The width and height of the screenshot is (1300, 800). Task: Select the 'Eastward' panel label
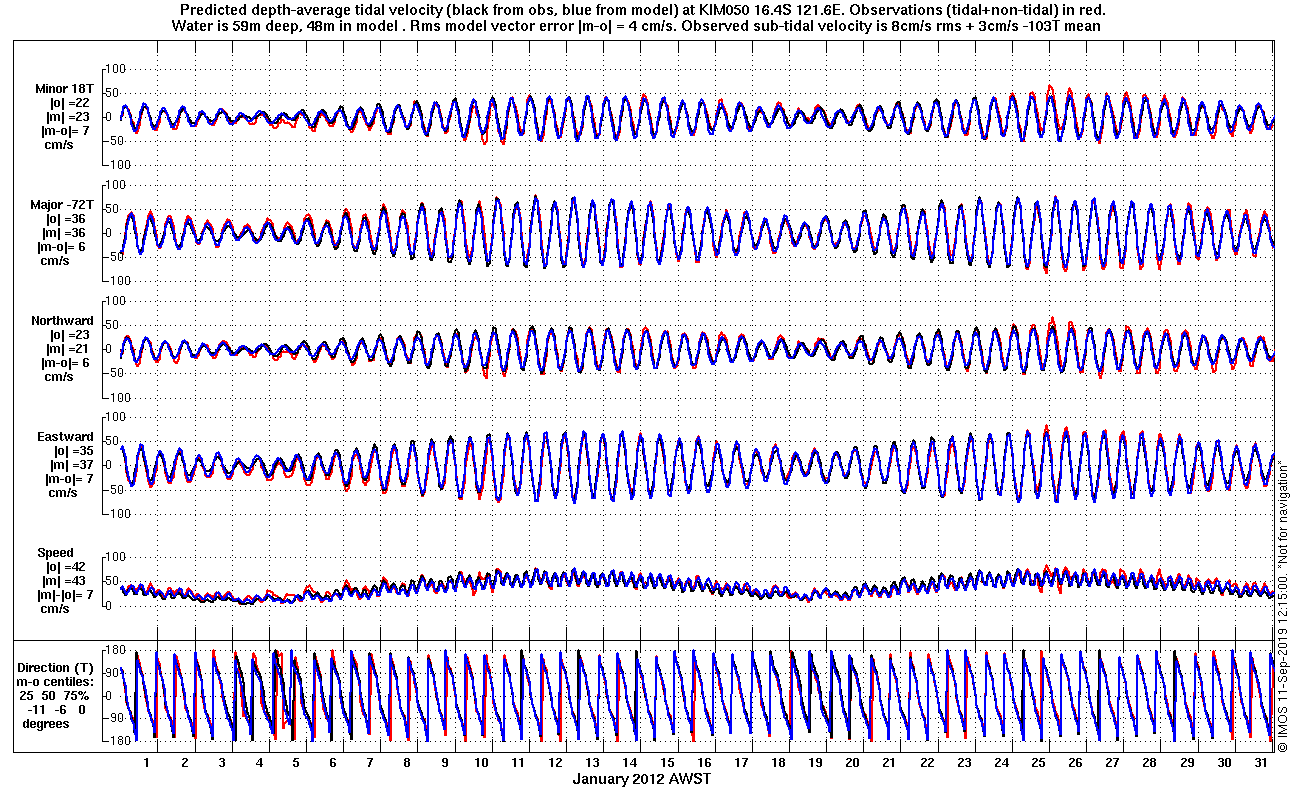click(65, 437)
